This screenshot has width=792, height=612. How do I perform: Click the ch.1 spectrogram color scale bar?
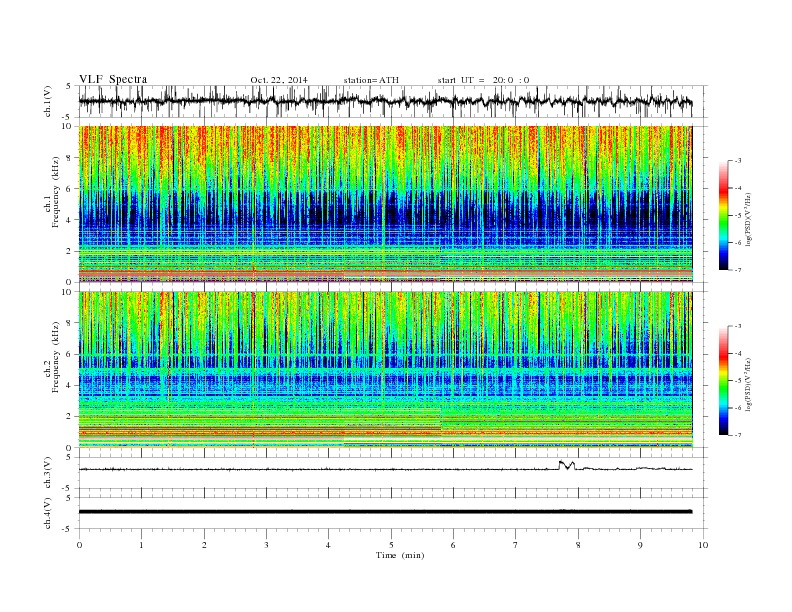[723, 216]
